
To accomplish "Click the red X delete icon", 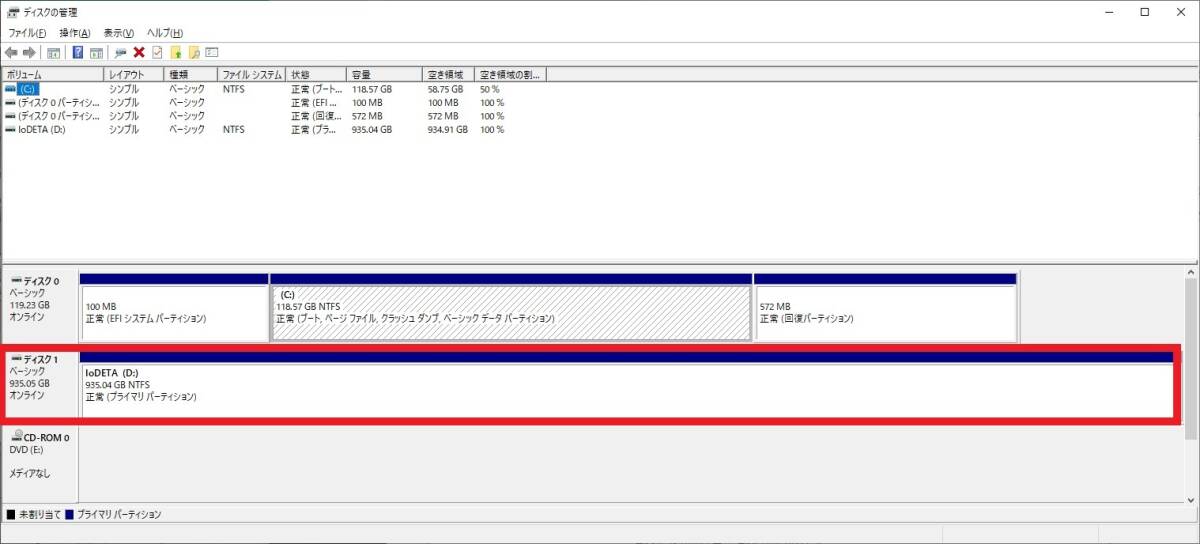I will click(x=139, y=52).
